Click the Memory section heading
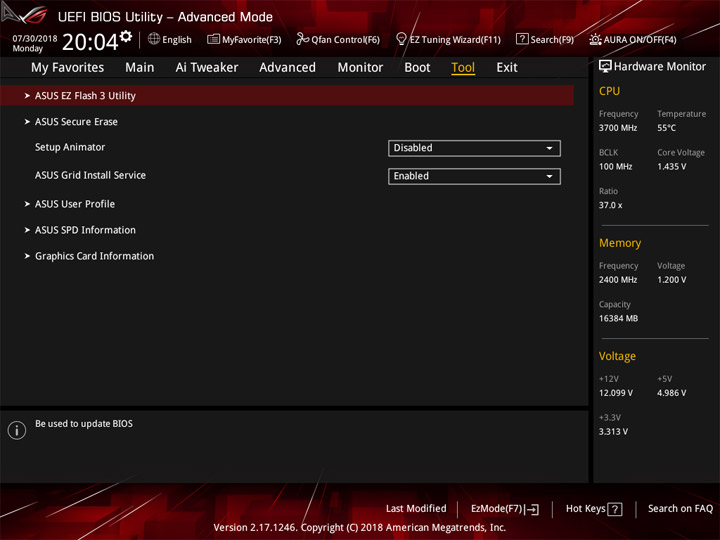720x540 pixels. (x=620, y=243)
